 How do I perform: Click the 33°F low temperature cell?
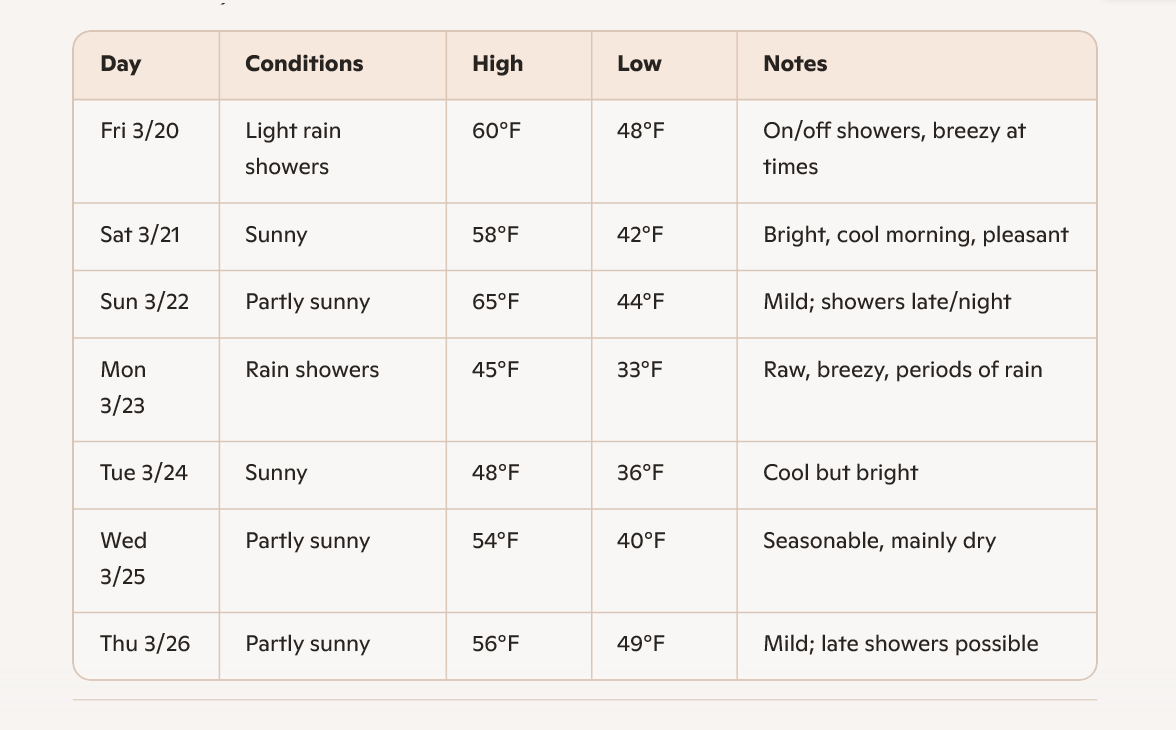click(x=640, y=370)
